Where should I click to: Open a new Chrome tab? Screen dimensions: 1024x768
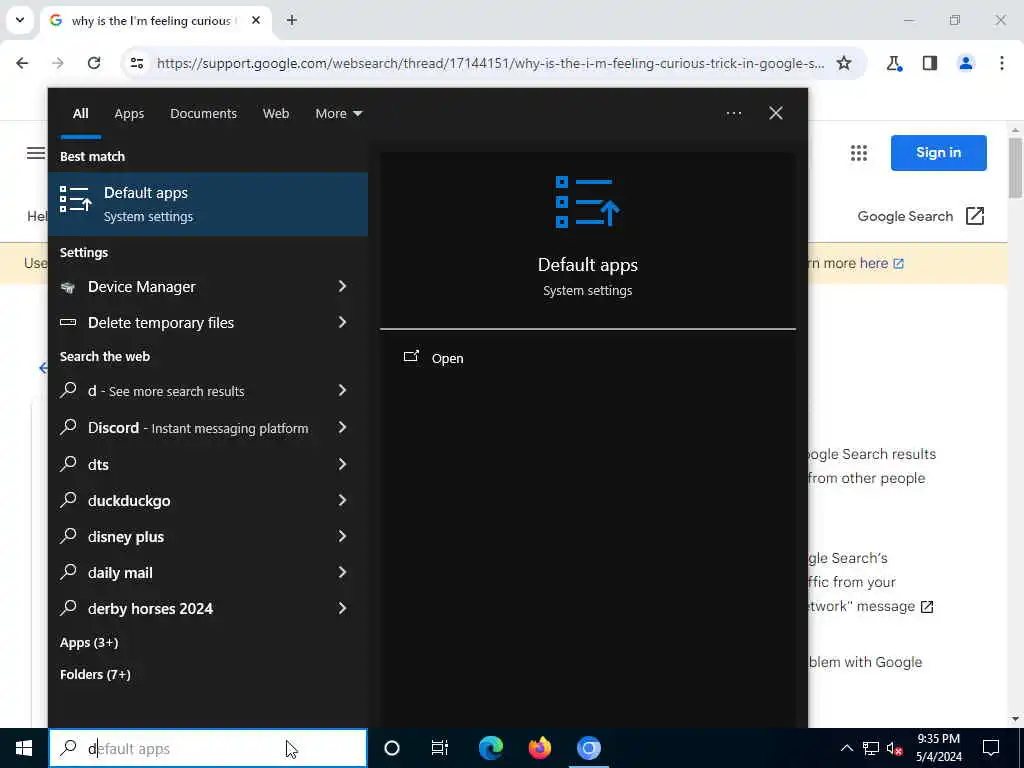[x=292, y=20]
